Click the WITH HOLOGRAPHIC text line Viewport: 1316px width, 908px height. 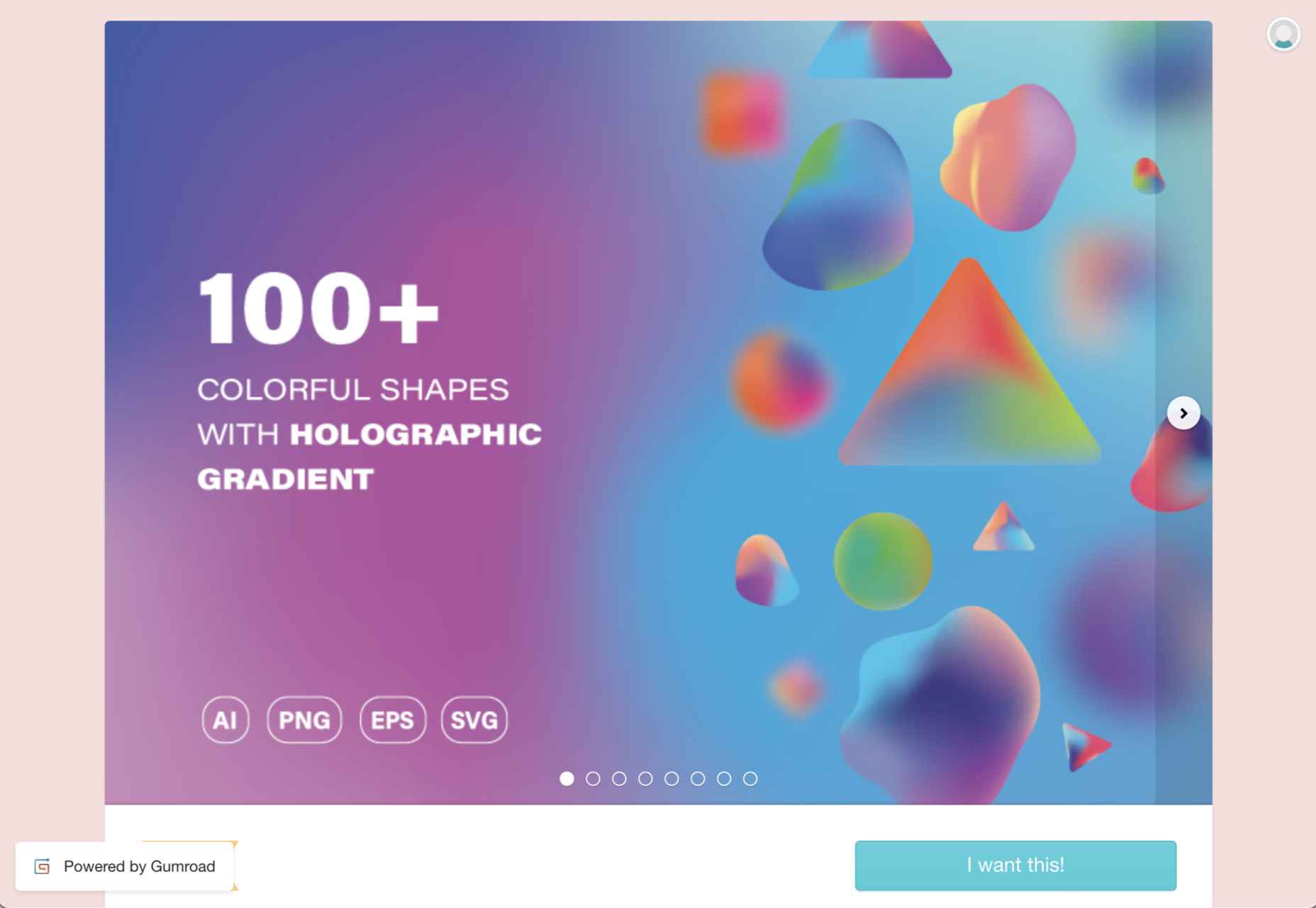pos(369,434)
